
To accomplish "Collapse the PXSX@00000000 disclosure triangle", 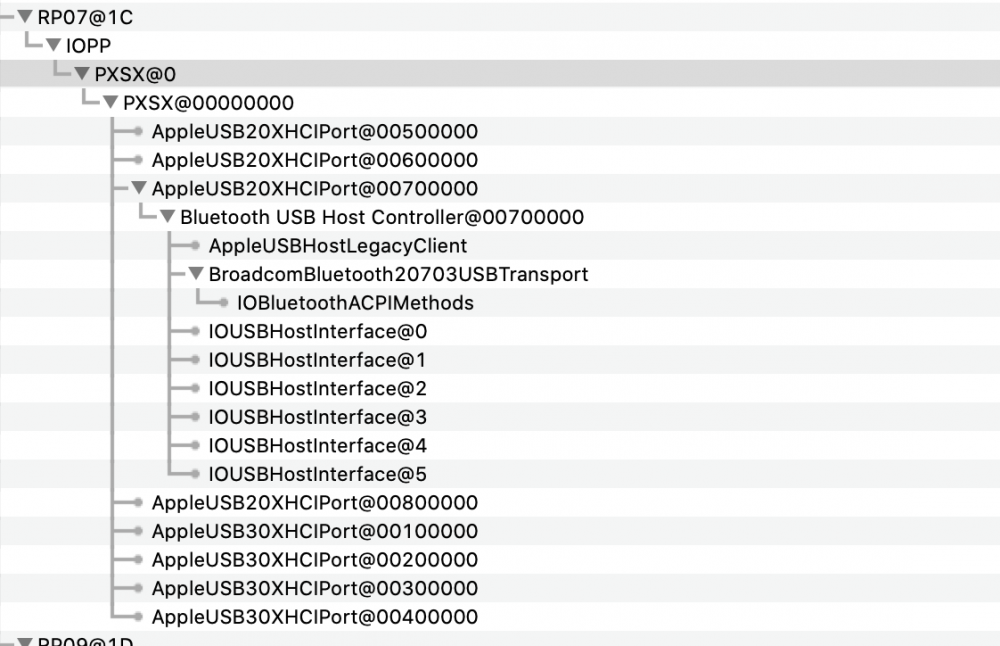I will tap(110, 102).
